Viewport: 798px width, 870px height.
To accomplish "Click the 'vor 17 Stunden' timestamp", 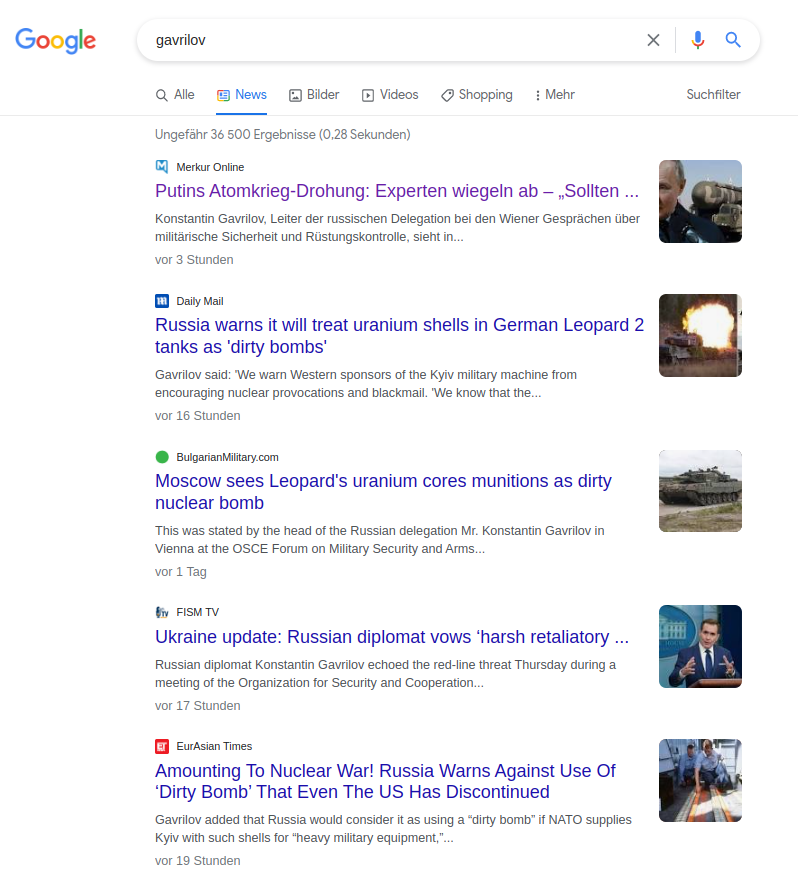I will [198, 706].
